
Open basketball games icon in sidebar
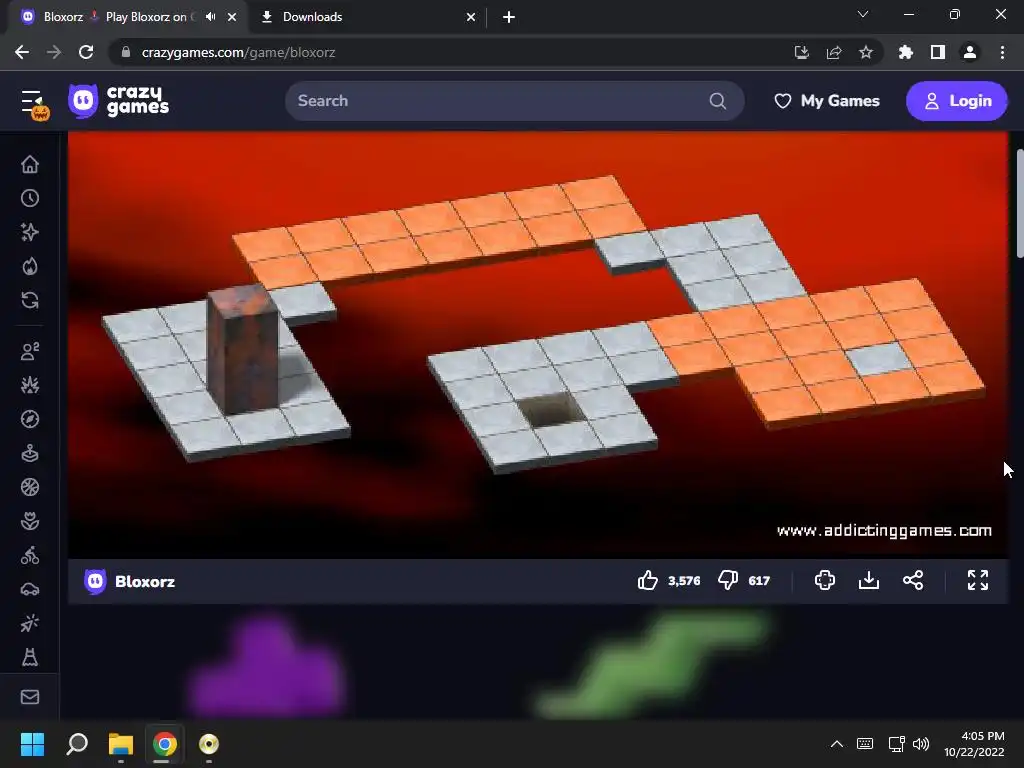coord(30,487)
